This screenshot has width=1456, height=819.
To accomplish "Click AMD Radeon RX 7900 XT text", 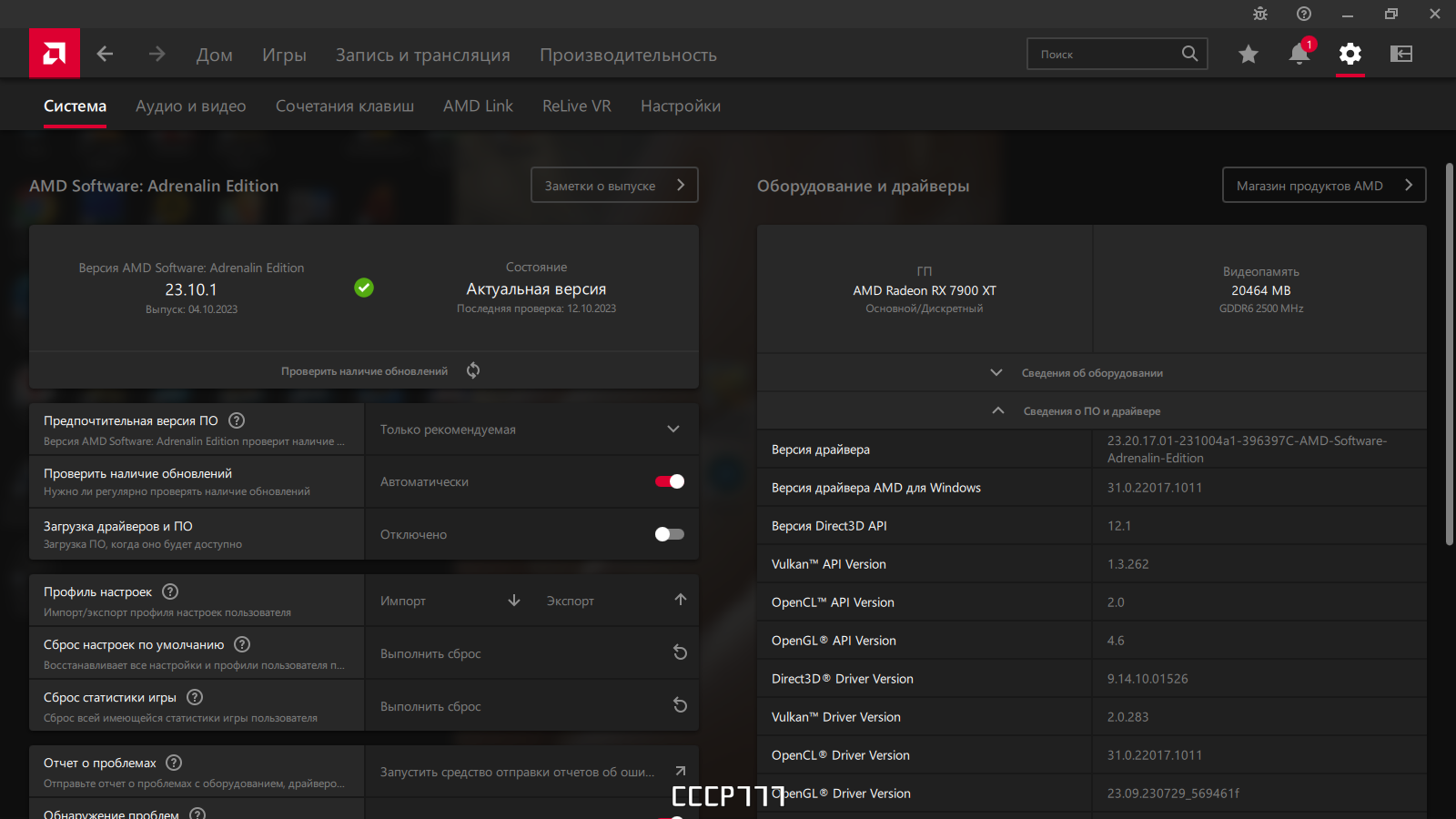I will coord(925,290).
